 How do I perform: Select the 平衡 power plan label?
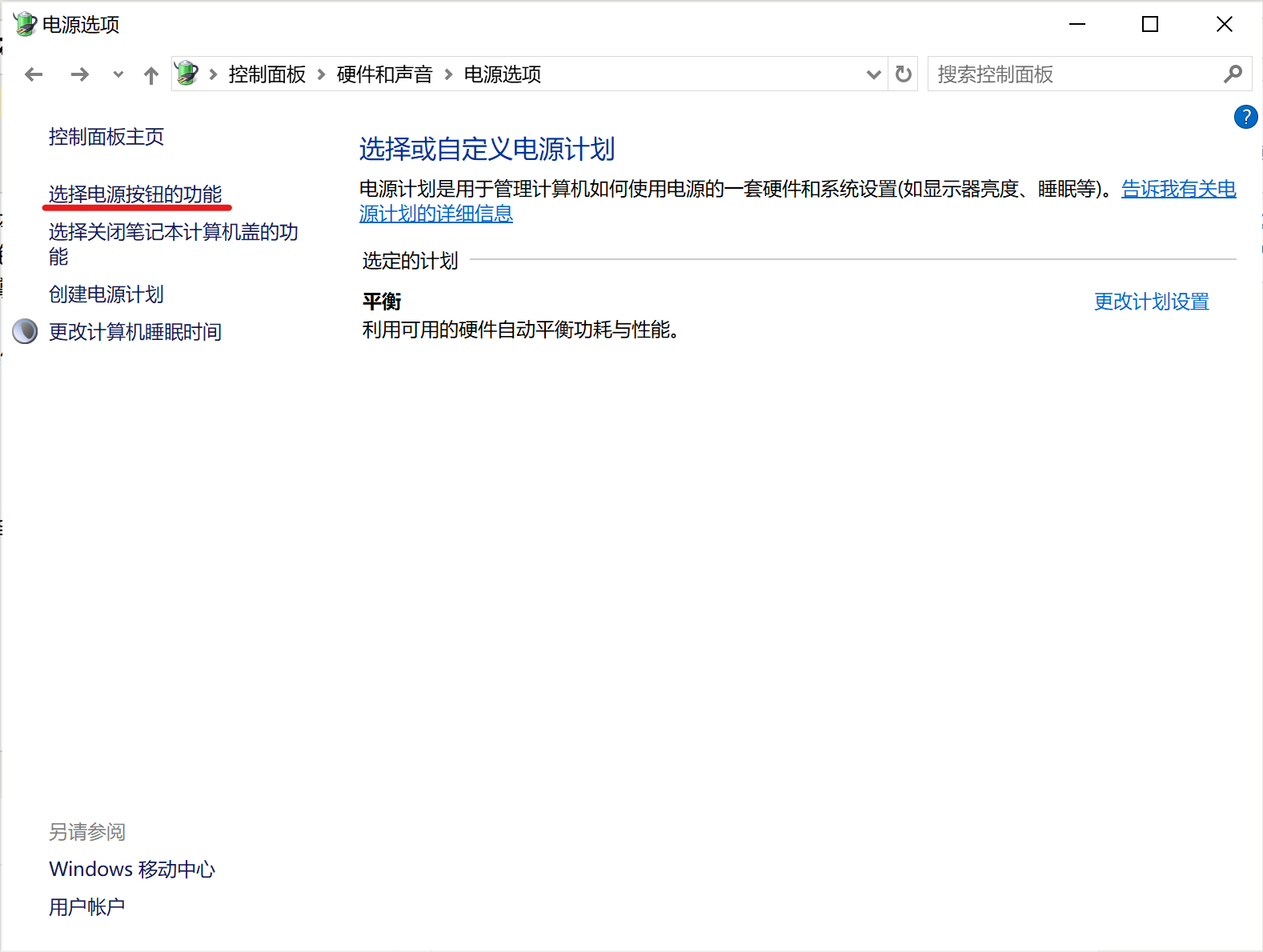click(382, 302)
